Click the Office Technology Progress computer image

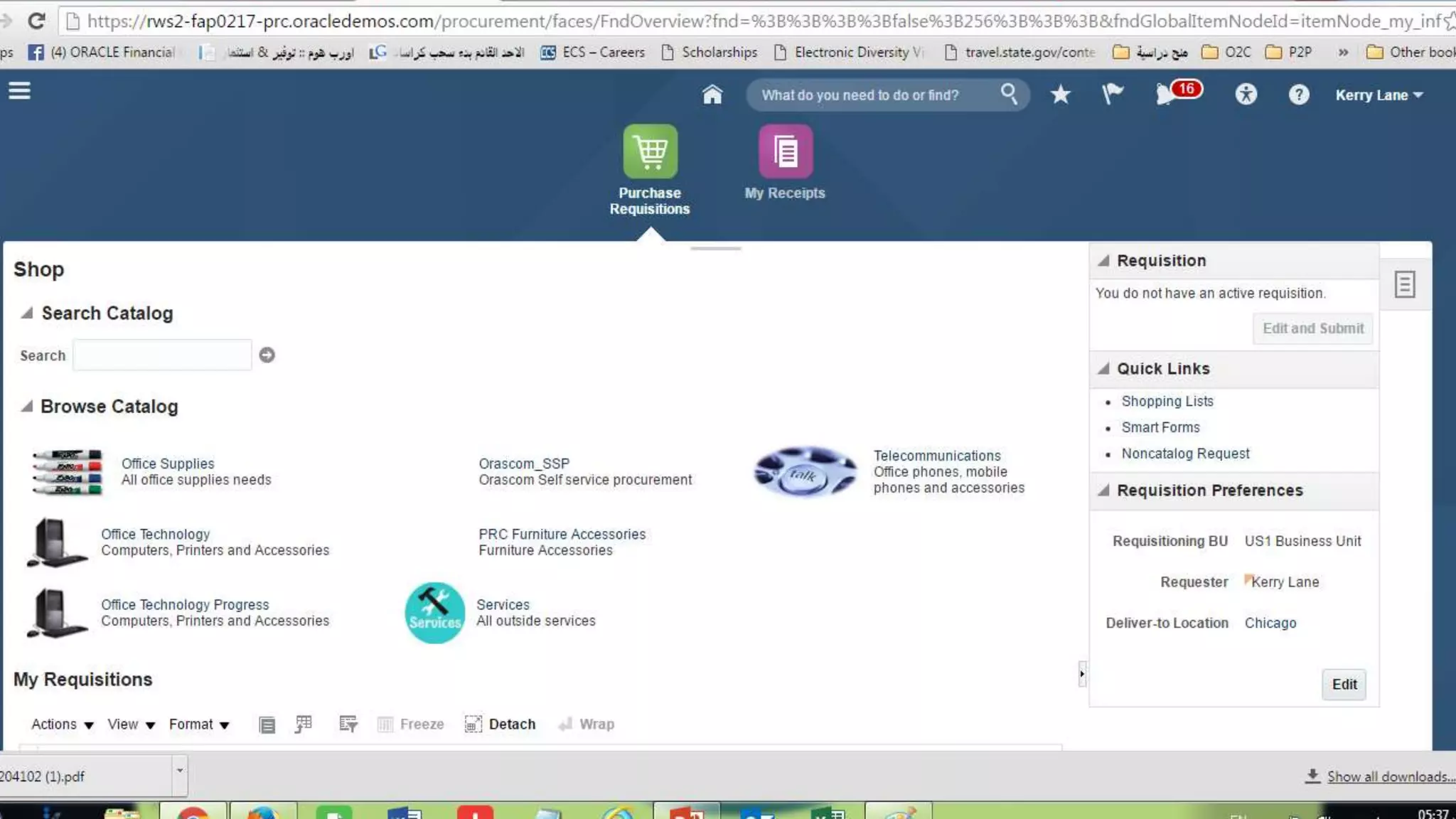pos(58,613)
